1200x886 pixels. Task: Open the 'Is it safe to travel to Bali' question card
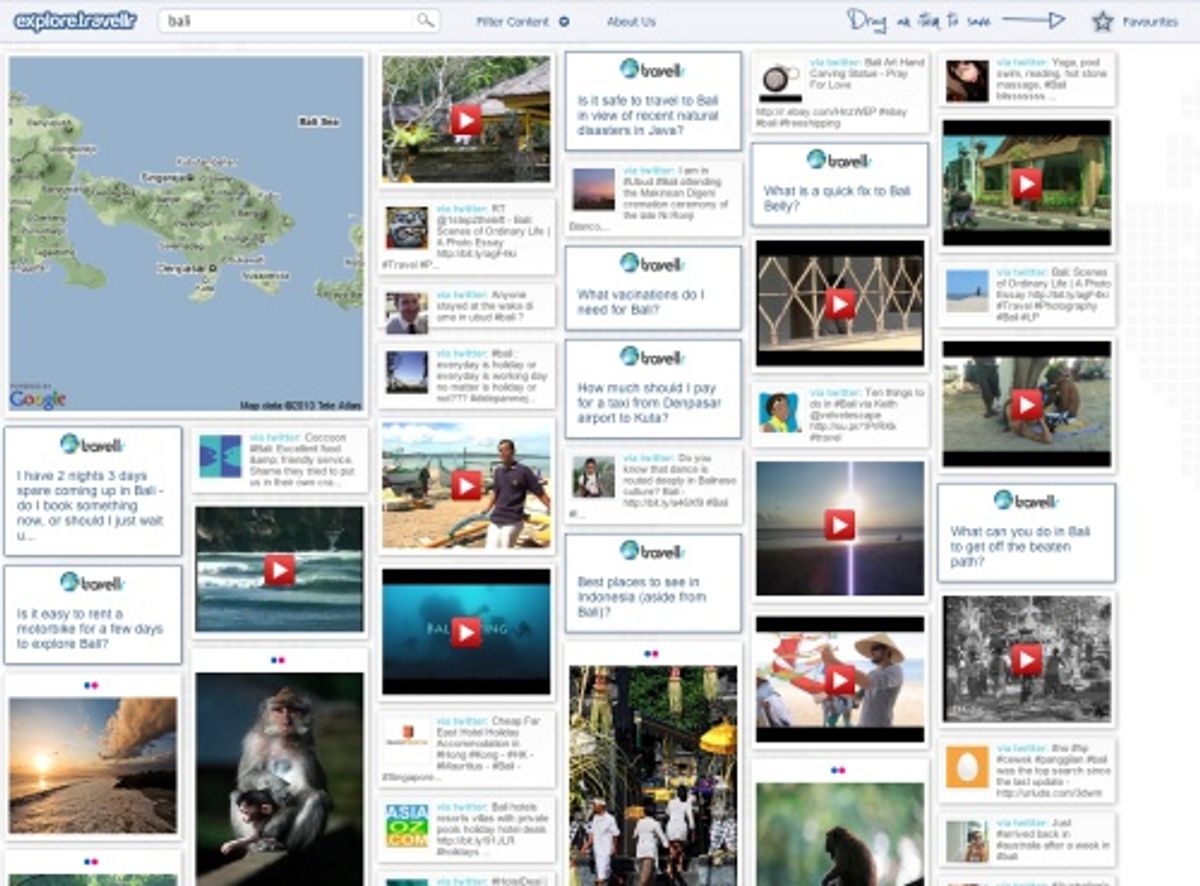(653, 100)
